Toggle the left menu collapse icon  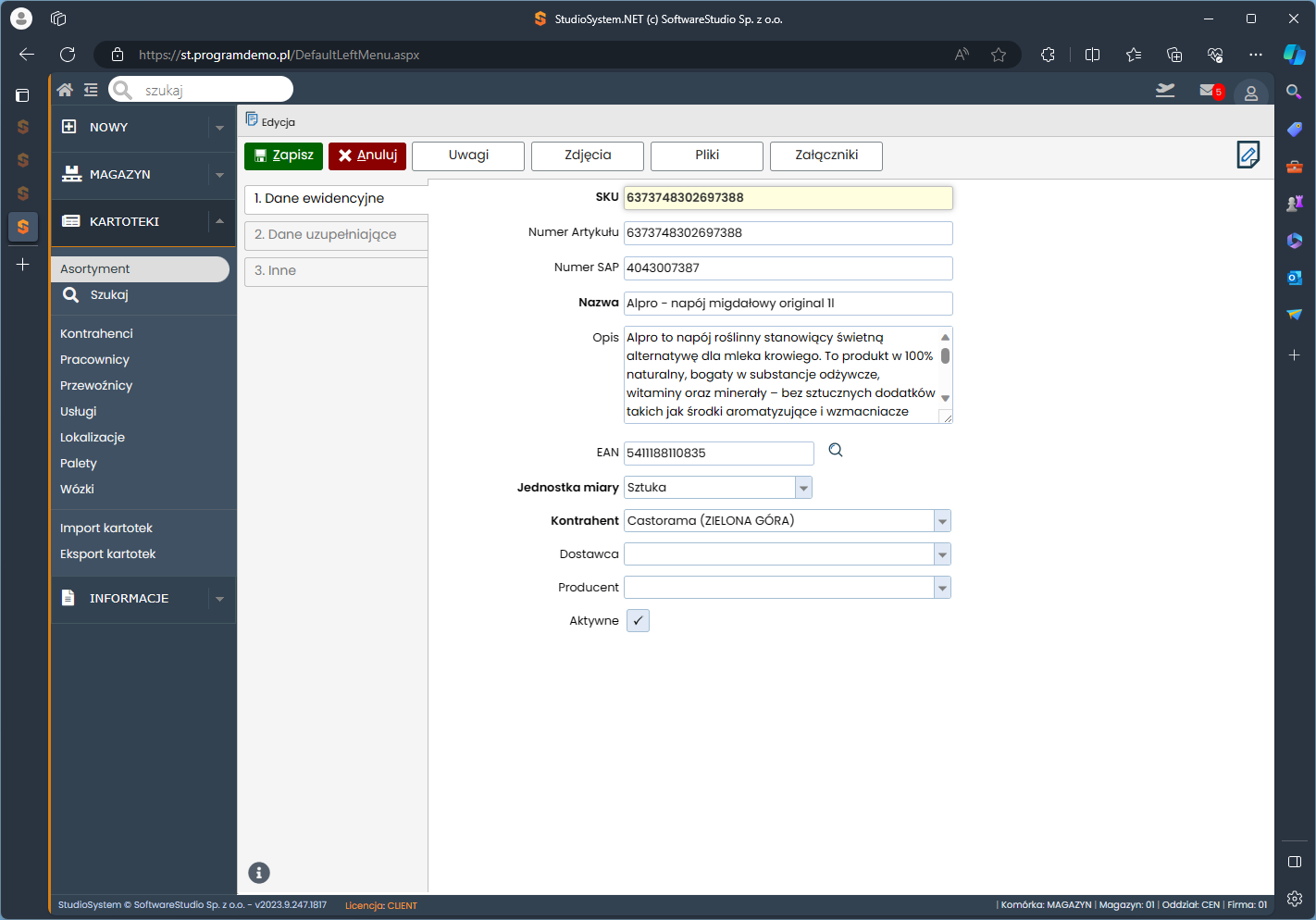[91, 90]
